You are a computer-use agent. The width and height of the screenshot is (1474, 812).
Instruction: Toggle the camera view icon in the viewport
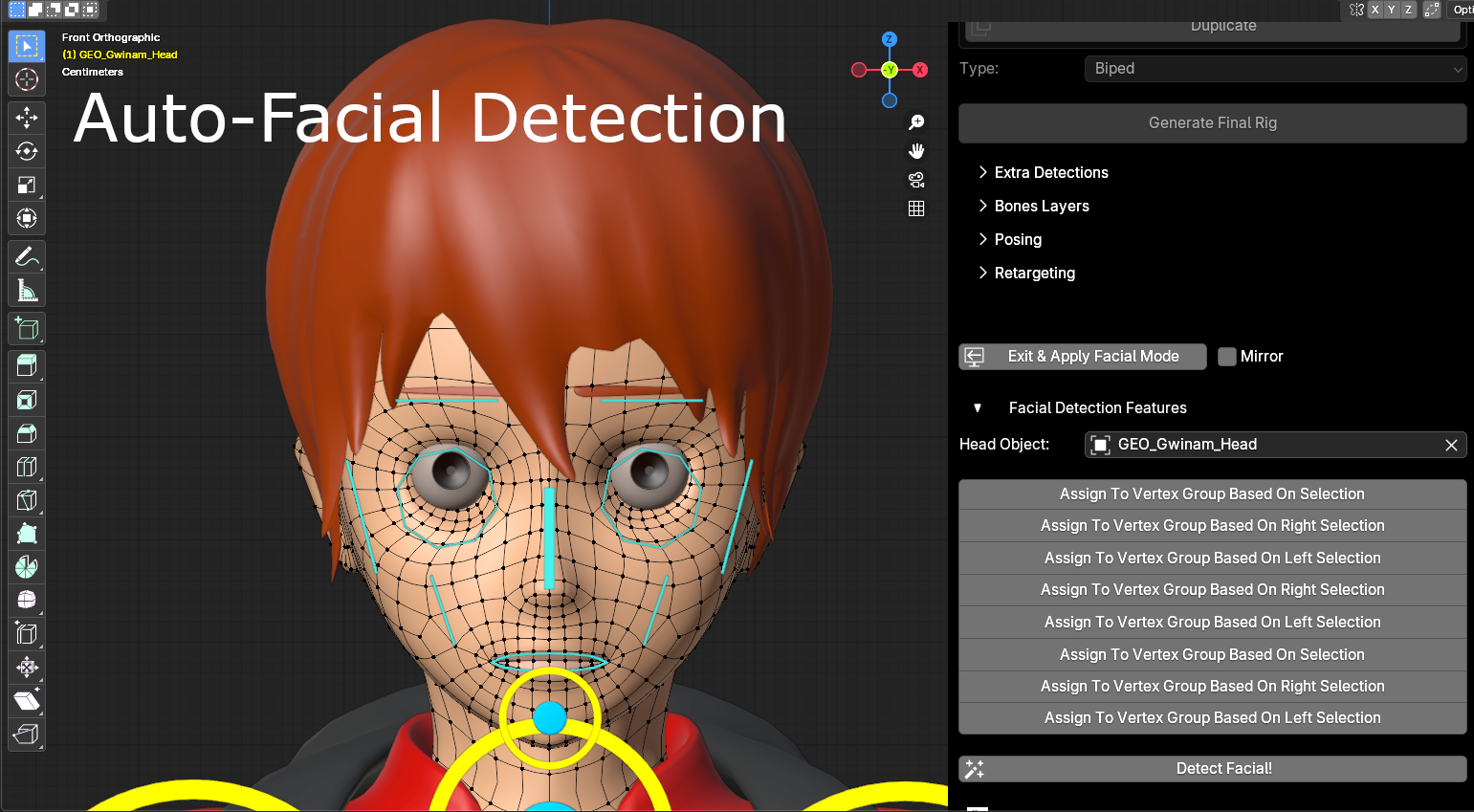[x=915, y=180]
